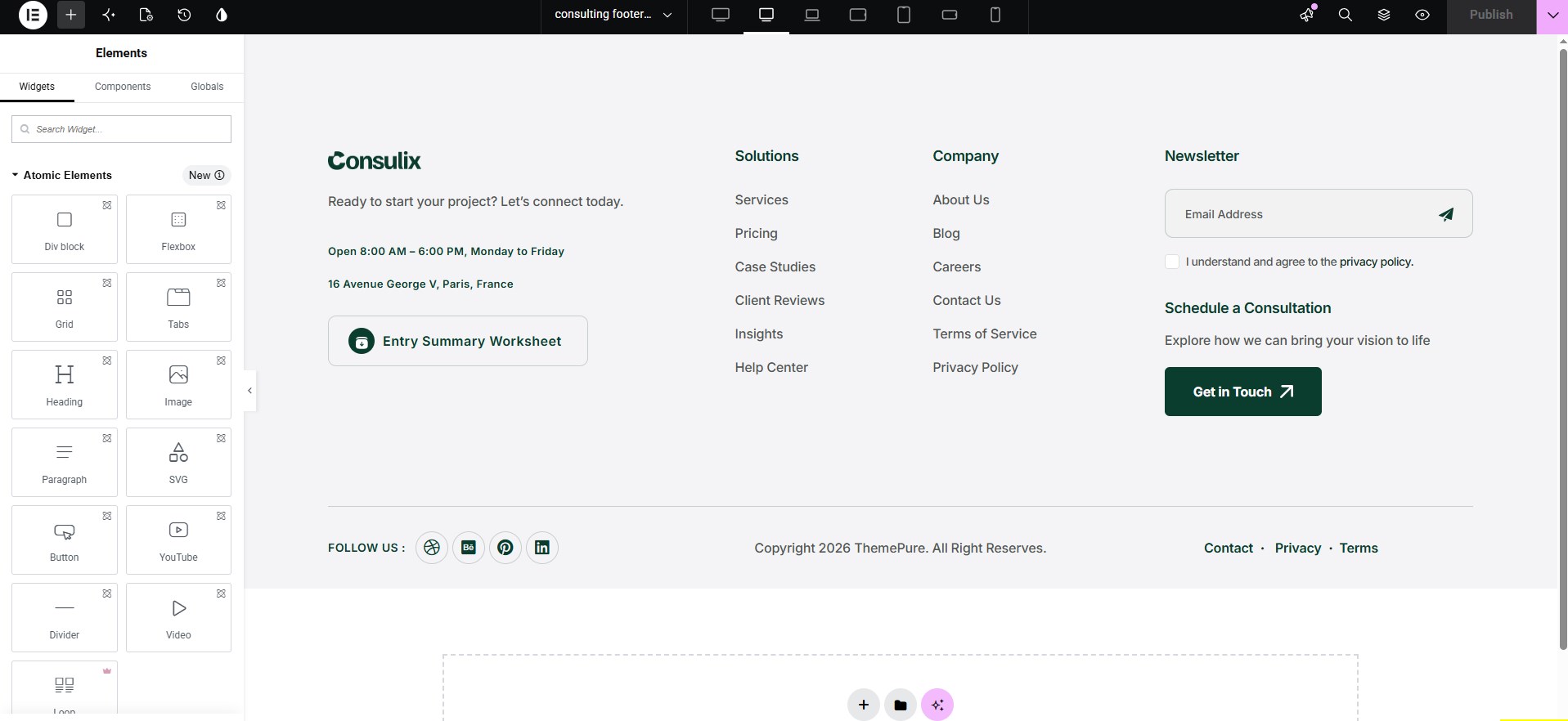Add the Heading widget
1568x721 pixels.
65,384
